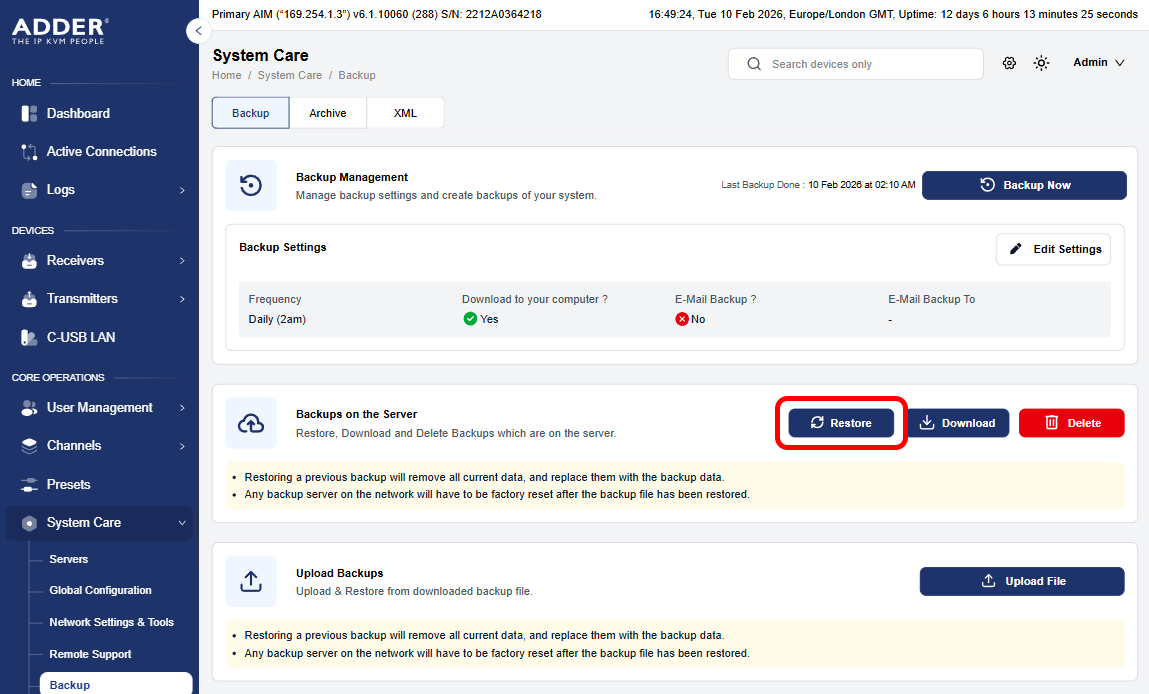Open Network Settings & Tools
Viewport: 1149px width, 694px height.
[111, 622]
